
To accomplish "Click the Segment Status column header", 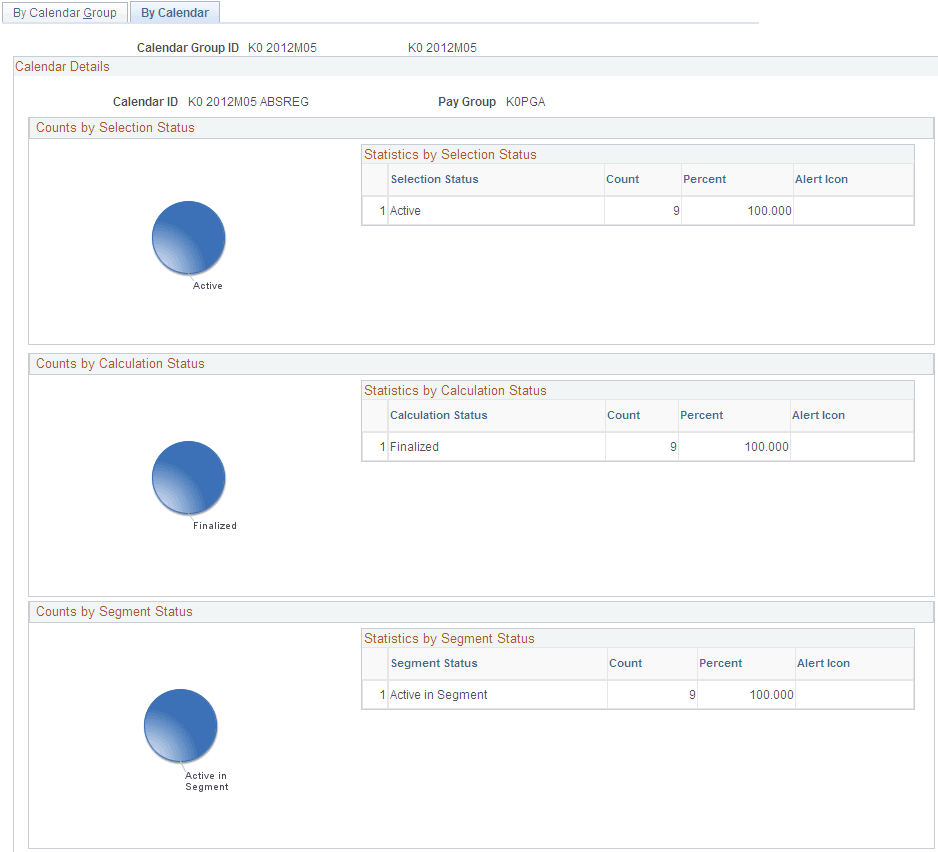I will click(434, 662).
